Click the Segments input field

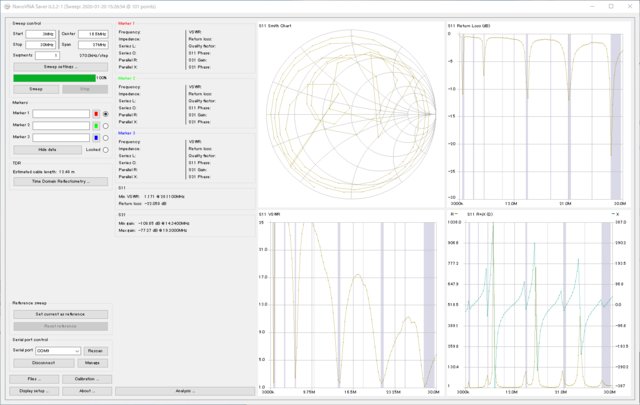(47, 55)
